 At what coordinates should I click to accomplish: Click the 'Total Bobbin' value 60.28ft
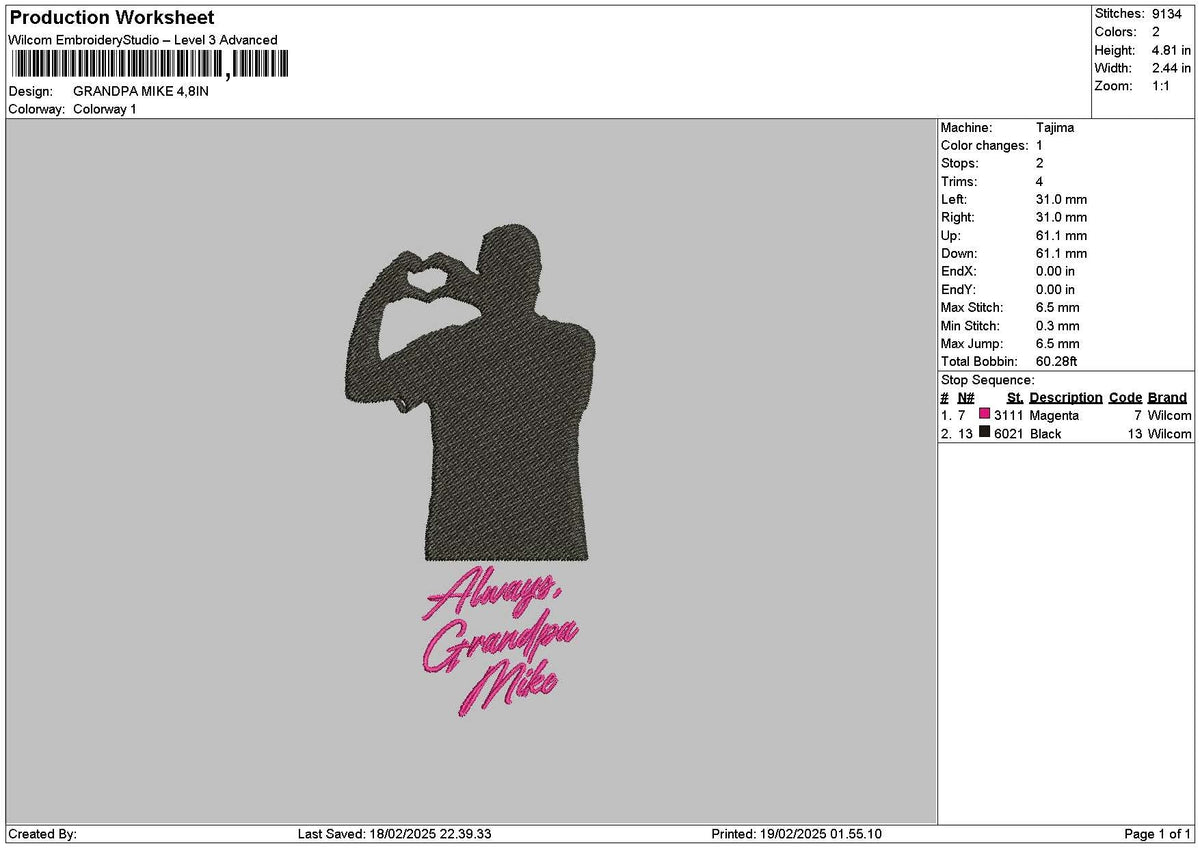[x=1056, y=361]
